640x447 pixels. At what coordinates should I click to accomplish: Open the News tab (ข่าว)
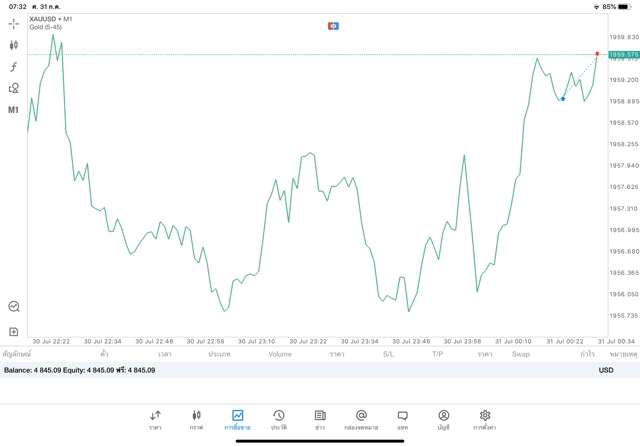coord(320,419)
